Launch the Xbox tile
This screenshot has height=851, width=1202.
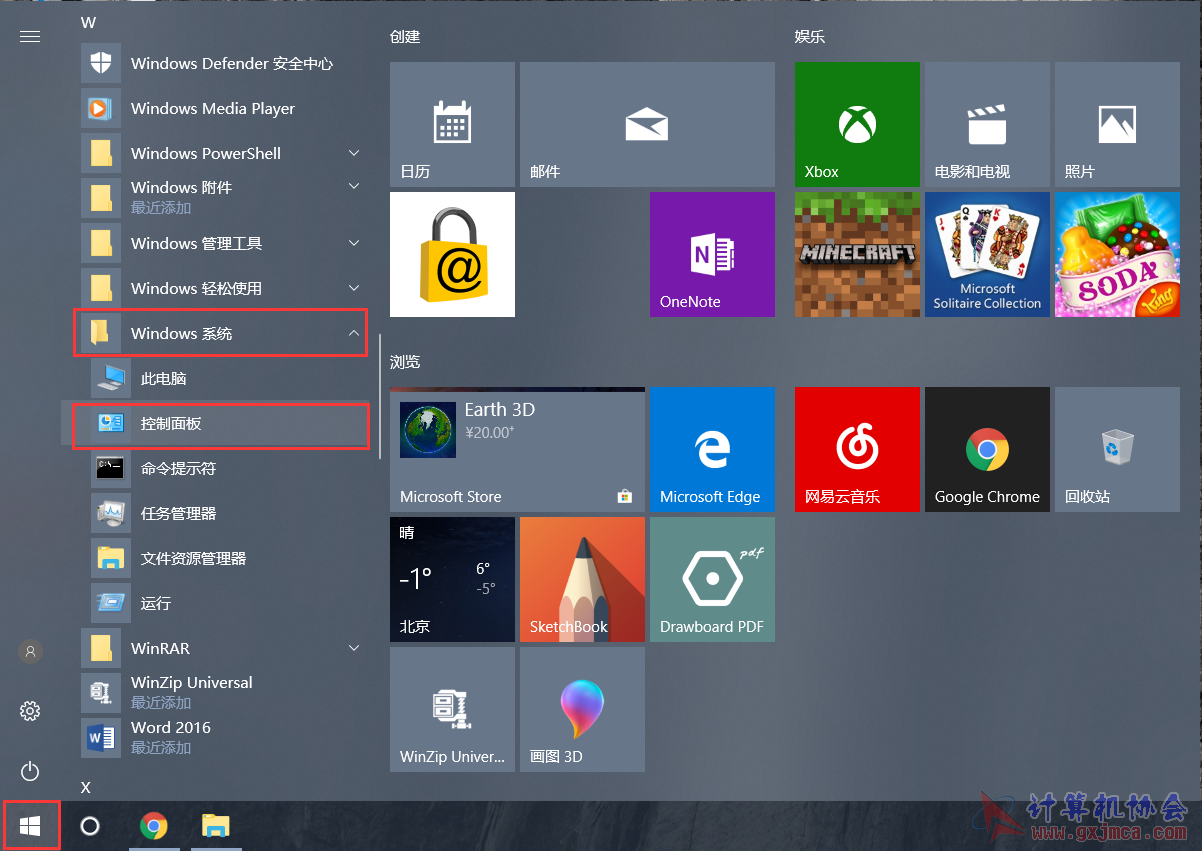857,124
